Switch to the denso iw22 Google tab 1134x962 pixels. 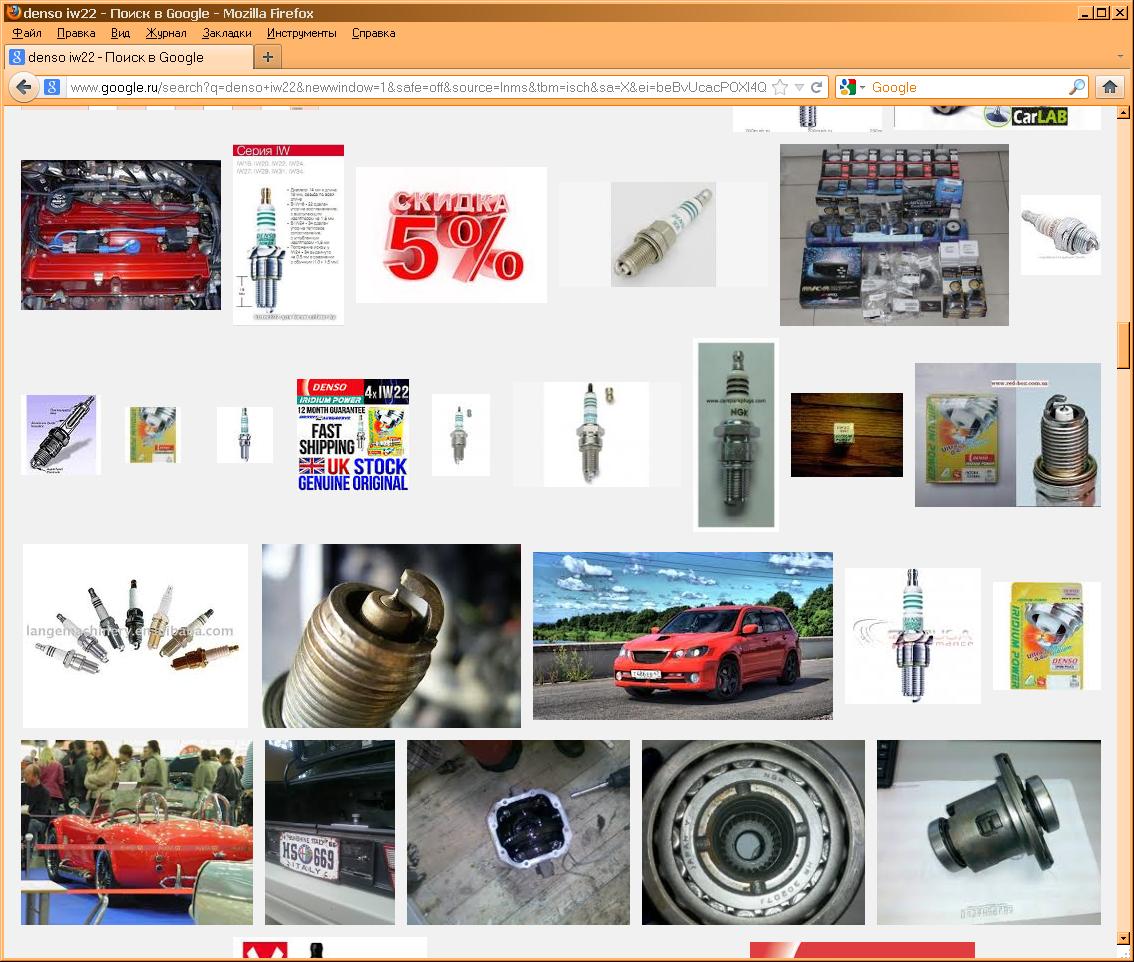tap(128, 57)
